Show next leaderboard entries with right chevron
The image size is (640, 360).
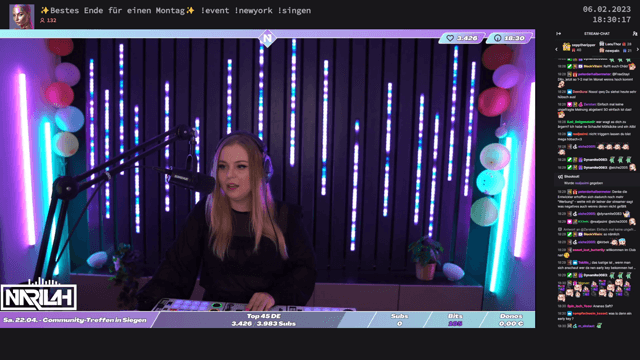tap(638, 49)
